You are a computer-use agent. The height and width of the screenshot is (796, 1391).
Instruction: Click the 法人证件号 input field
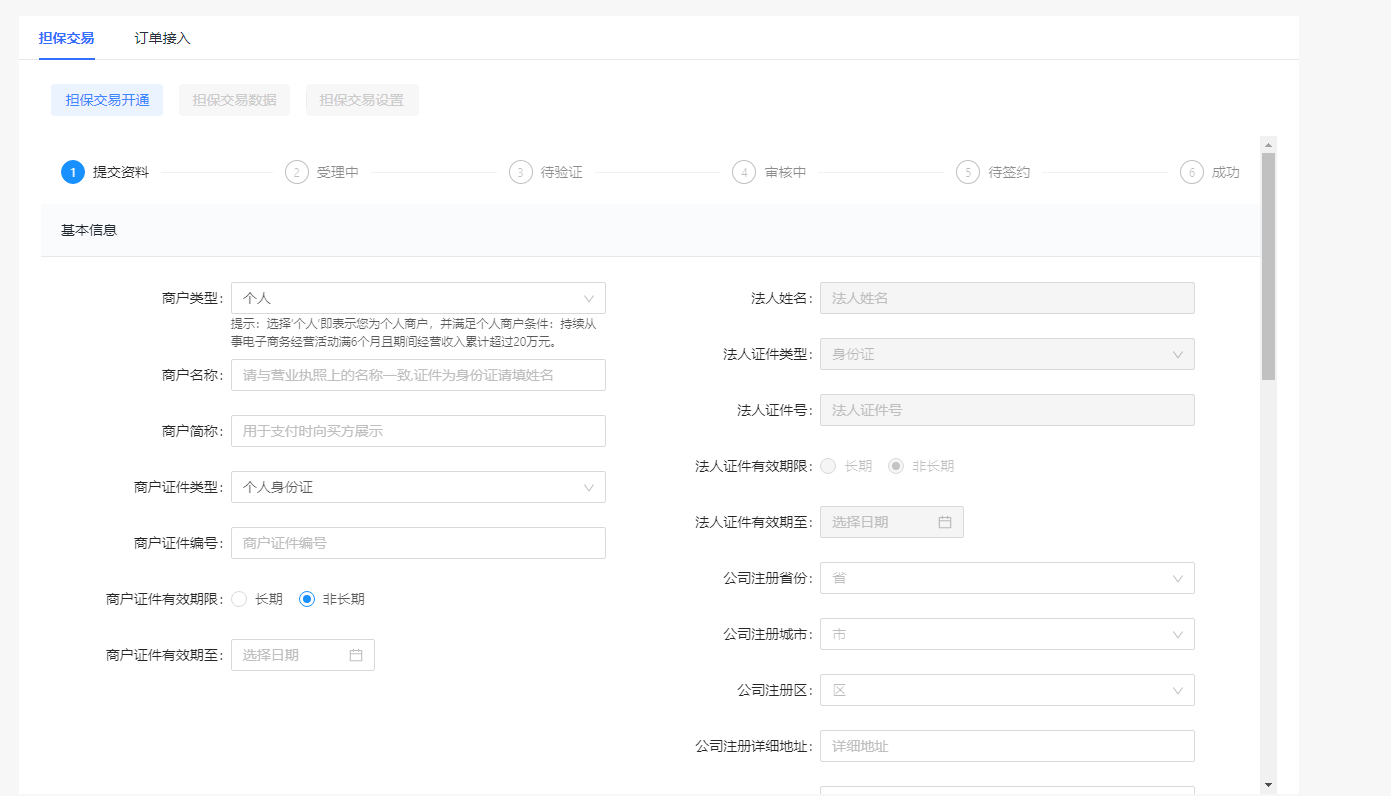pyautogui.click(x=1007, y=410)
